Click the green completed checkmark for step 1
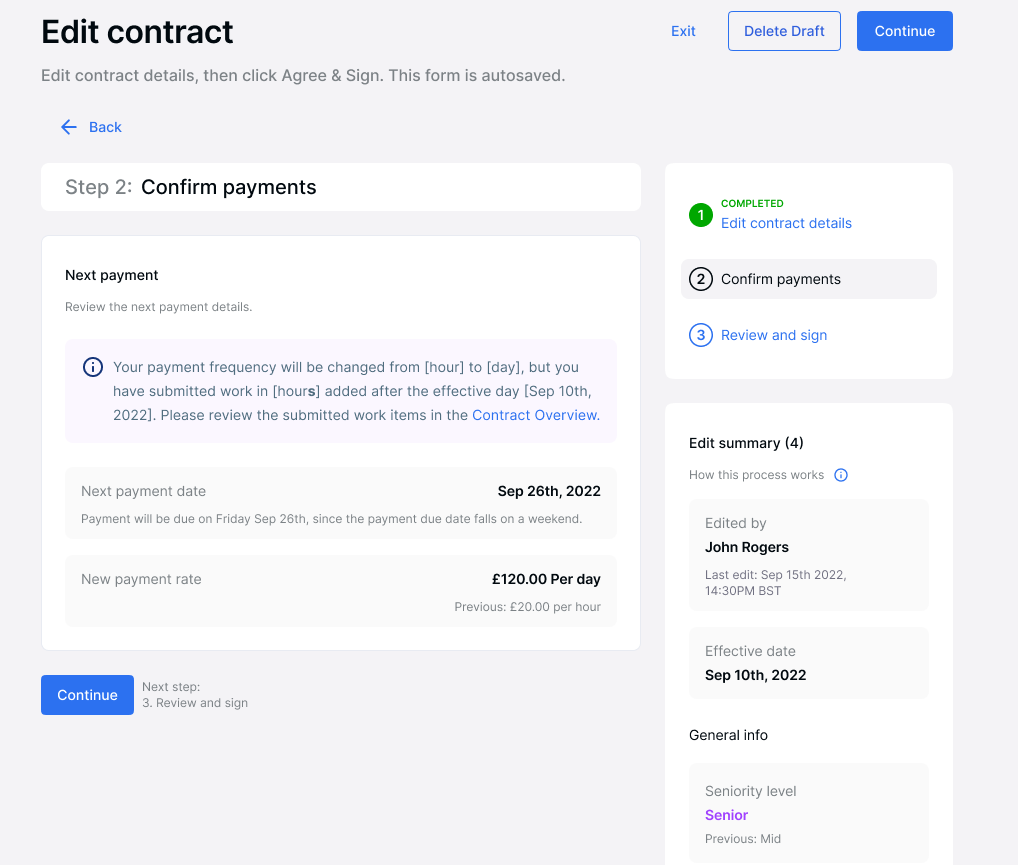 tap(700, 214)
